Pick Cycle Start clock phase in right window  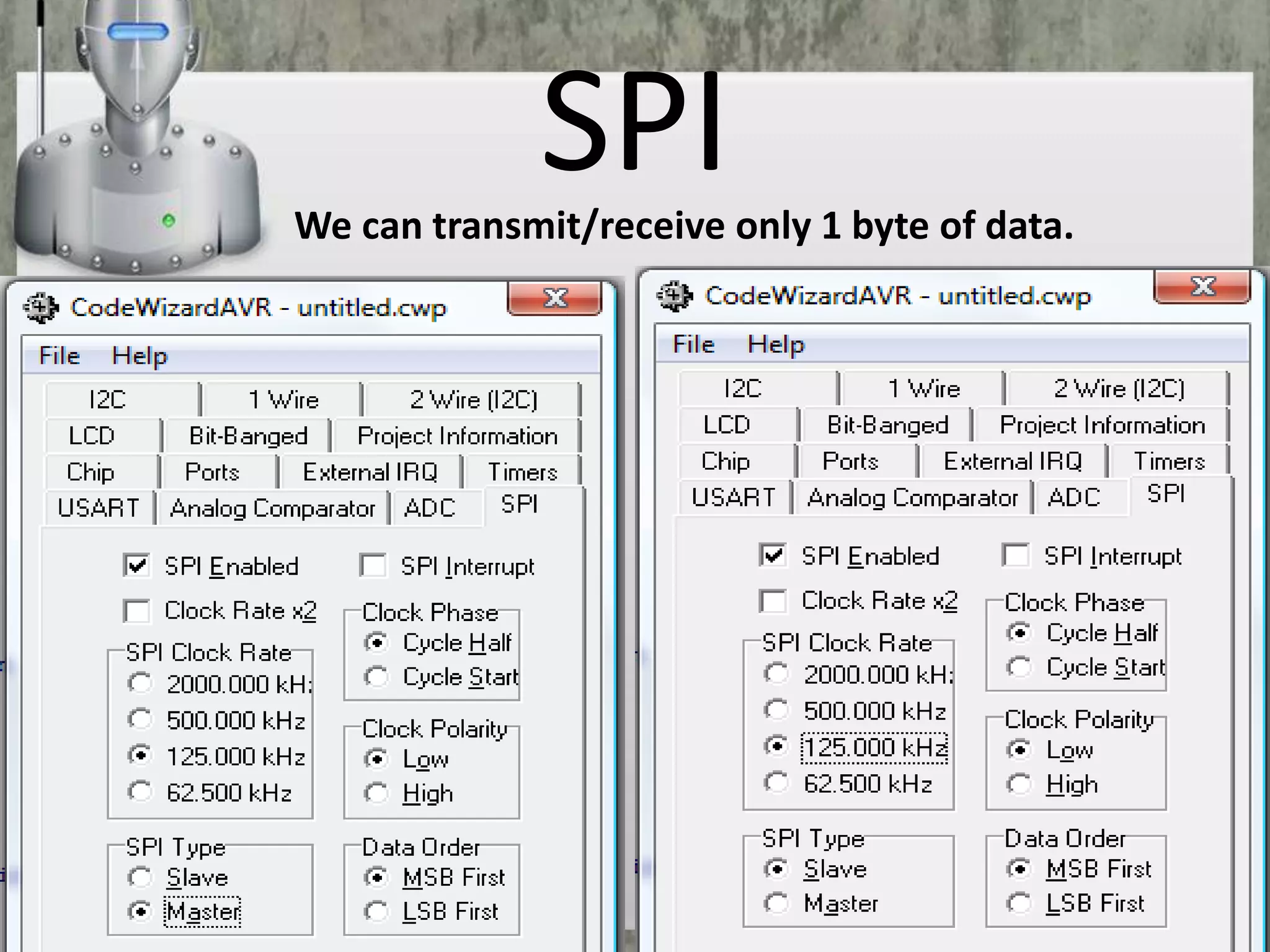[x=1019, y=668]
